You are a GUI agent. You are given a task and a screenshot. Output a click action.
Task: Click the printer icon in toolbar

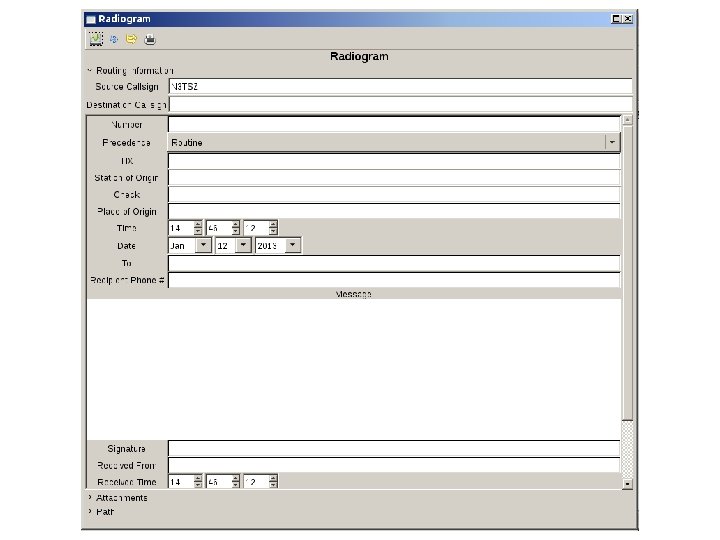[x=150, y=39]
